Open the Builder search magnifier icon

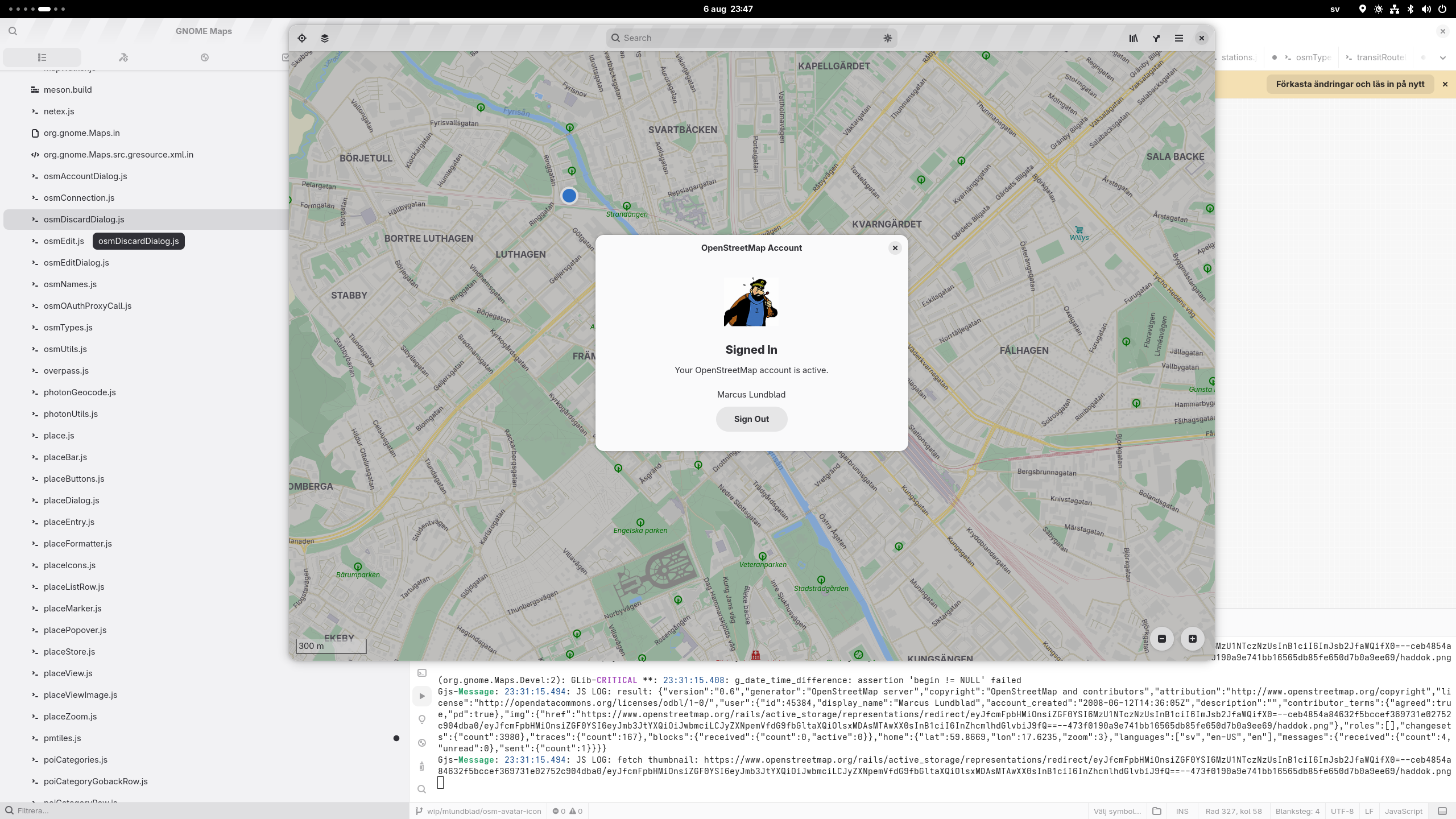[13, 31]
